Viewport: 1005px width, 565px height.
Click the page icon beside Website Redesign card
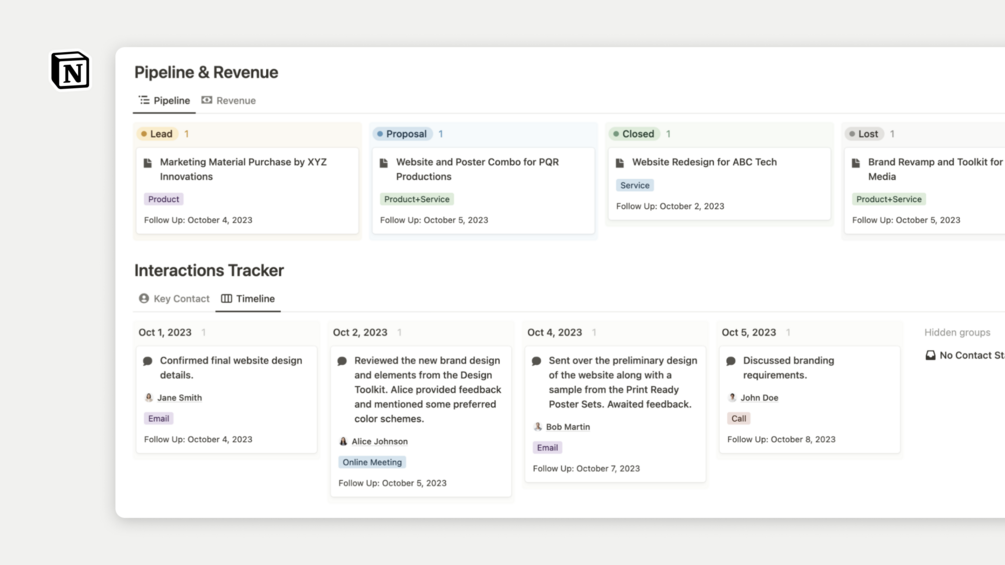pyautogui.click(x=620, y=163)
